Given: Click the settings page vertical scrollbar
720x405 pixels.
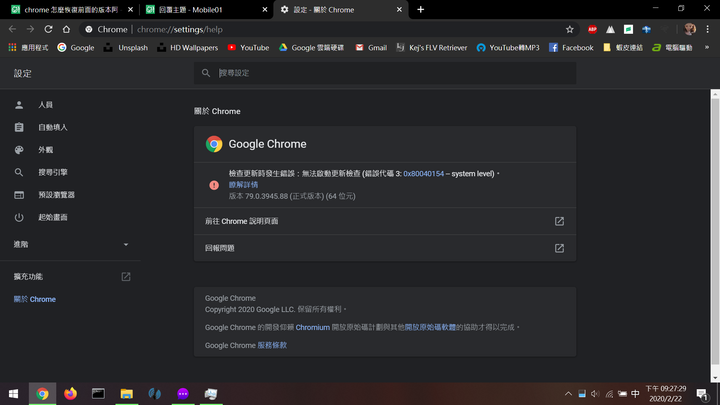Looking at the screenshot, I should point(715,232).
